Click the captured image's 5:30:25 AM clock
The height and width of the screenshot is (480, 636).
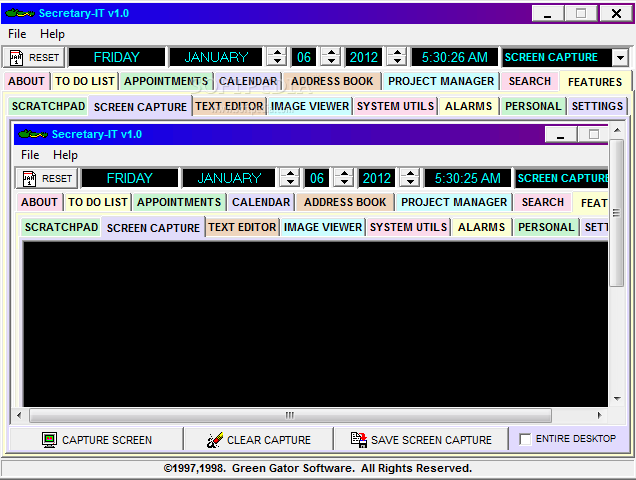pos(468,178)
